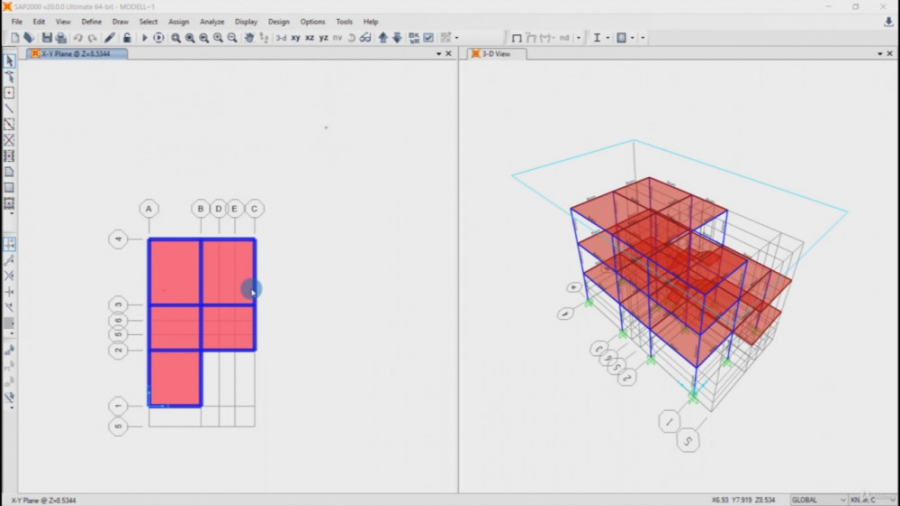Open the Design menu
Image resolution: width=900 pixels, height=506 pixels.
coord(279,22)
